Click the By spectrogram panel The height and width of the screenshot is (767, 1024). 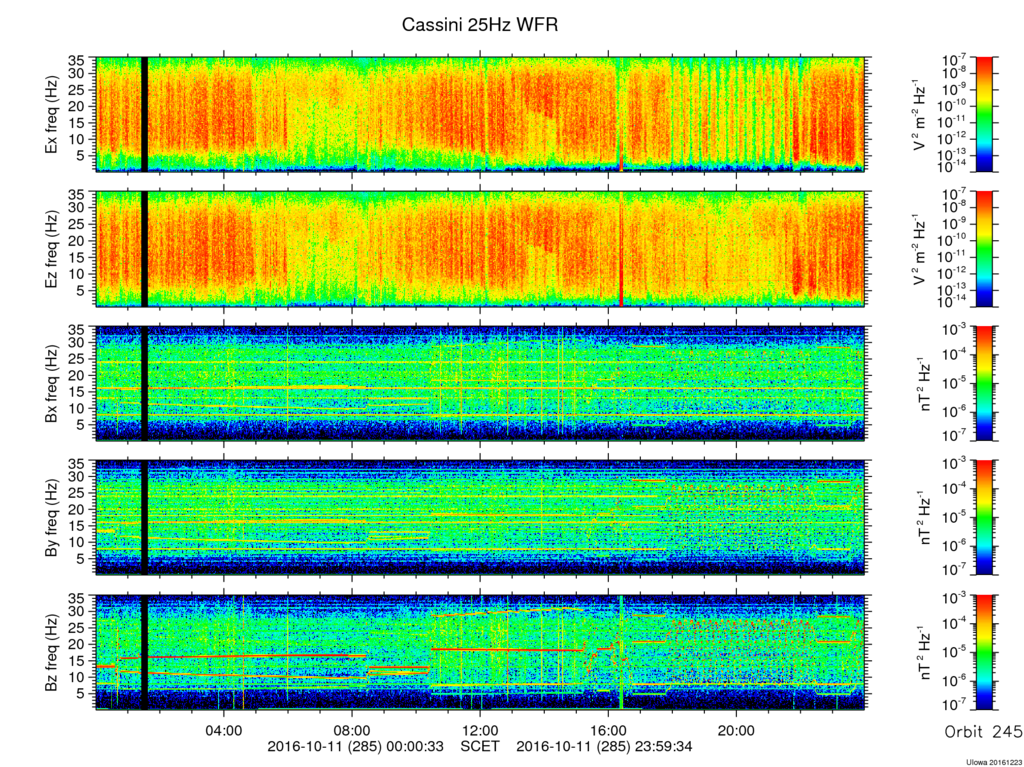(481, 517)
